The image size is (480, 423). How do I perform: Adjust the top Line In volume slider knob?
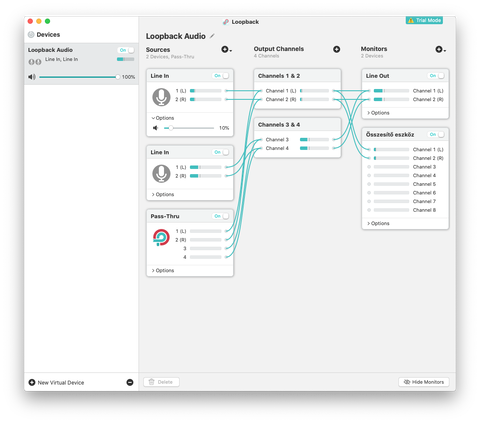coord(171,128)
